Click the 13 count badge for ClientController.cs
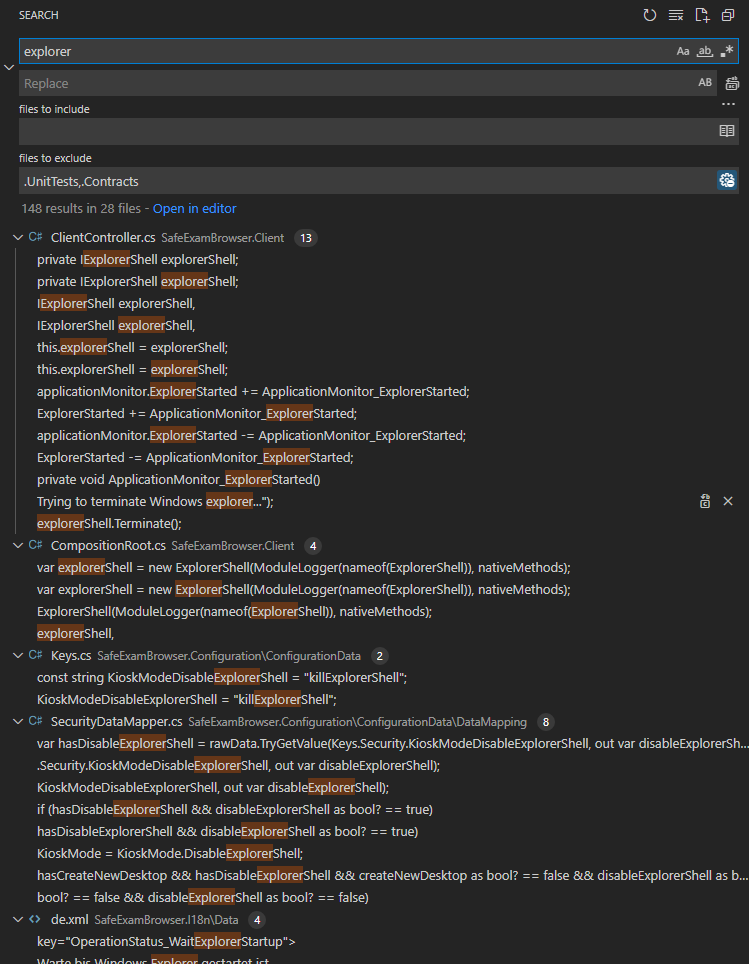The height and width of the screenshot is (964, 749). (x=306, y=238)
